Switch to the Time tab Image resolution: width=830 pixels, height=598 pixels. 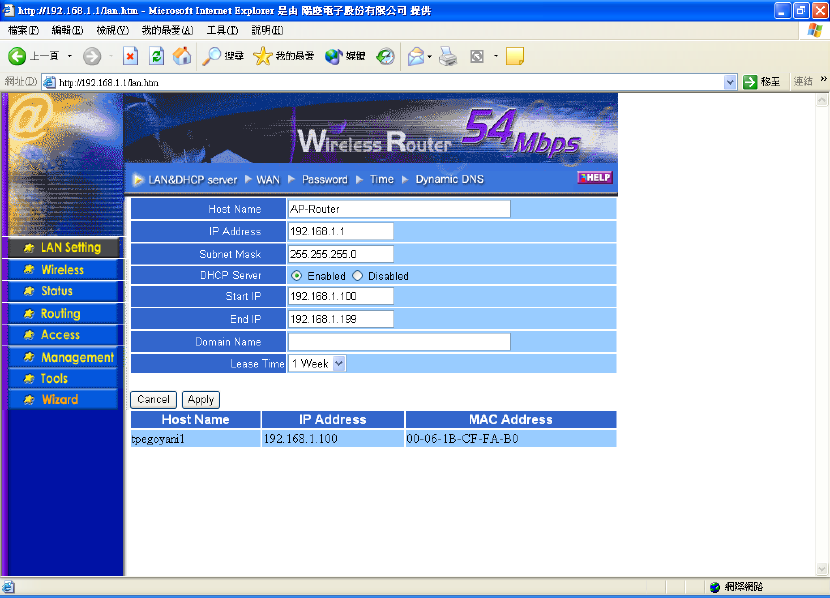point(382,179)
